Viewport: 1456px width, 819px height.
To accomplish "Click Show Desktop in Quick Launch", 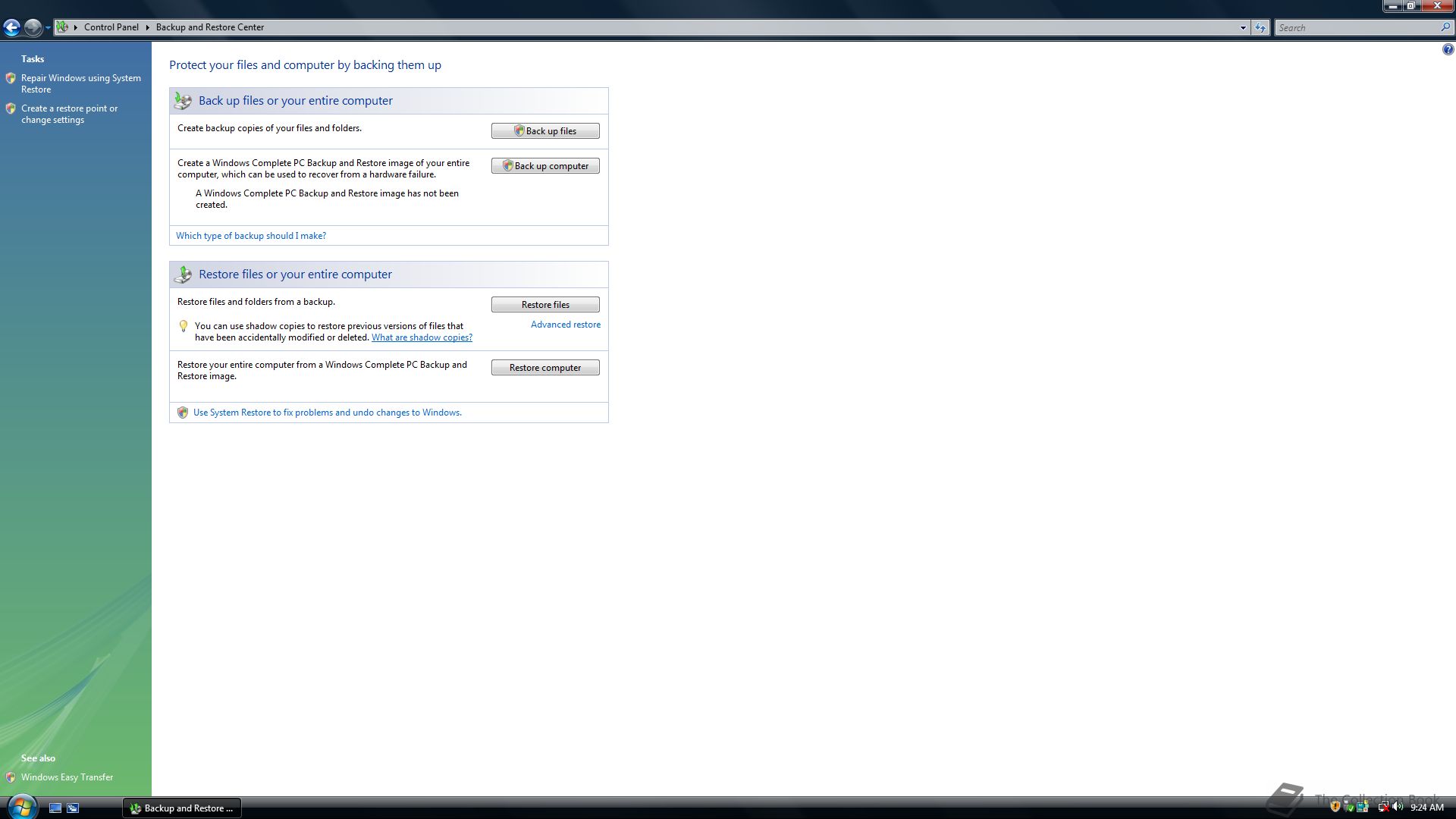I will pos(55,808).
